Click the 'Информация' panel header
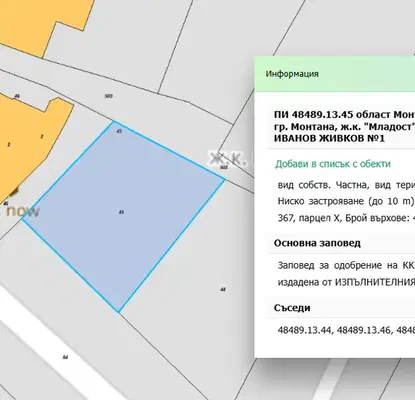This screenshot has height=400, width=415. tap(334, 74)
